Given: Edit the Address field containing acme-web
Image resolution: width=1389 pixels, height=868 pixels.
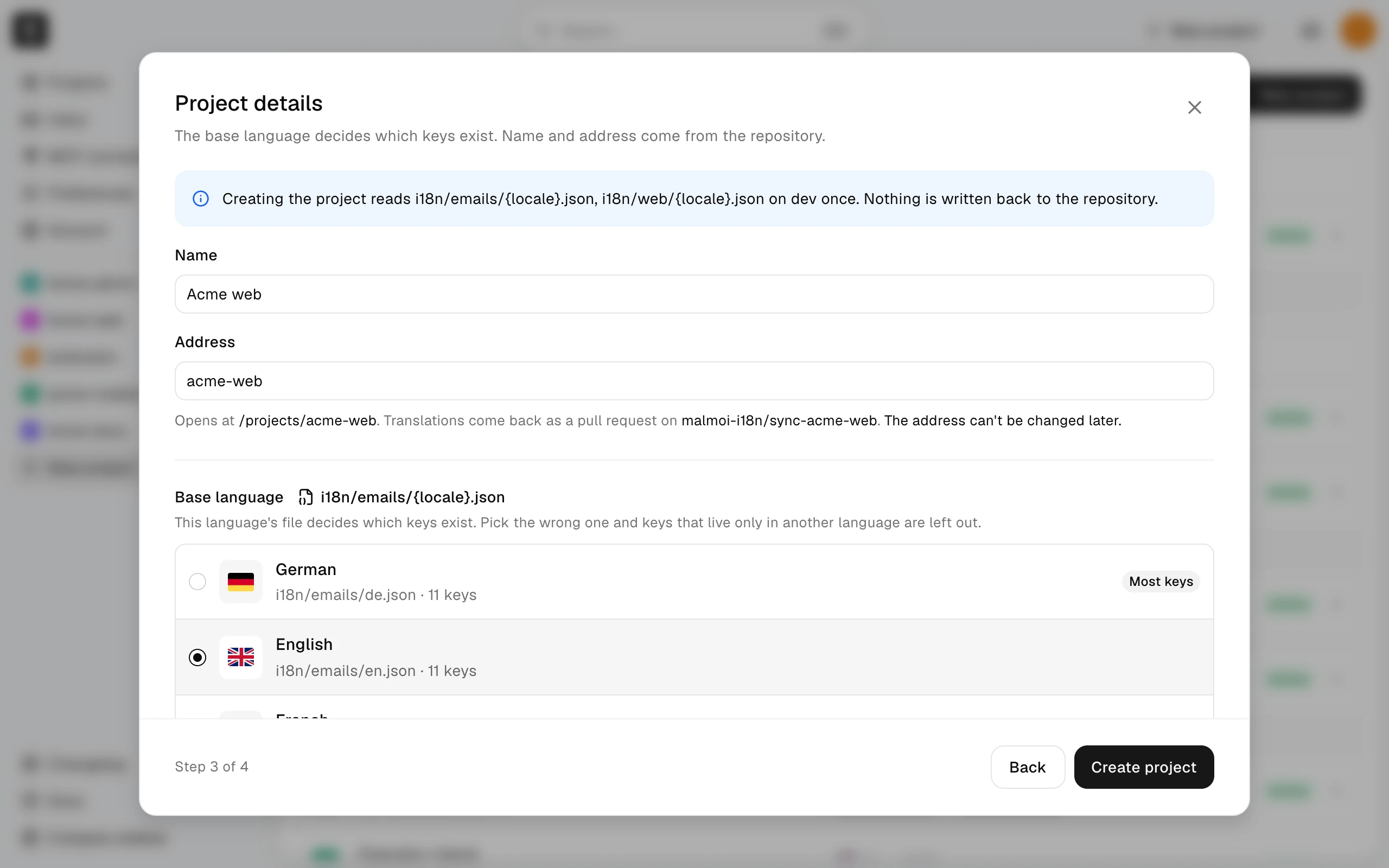Looking at the screenshot, I should [694, 381].
